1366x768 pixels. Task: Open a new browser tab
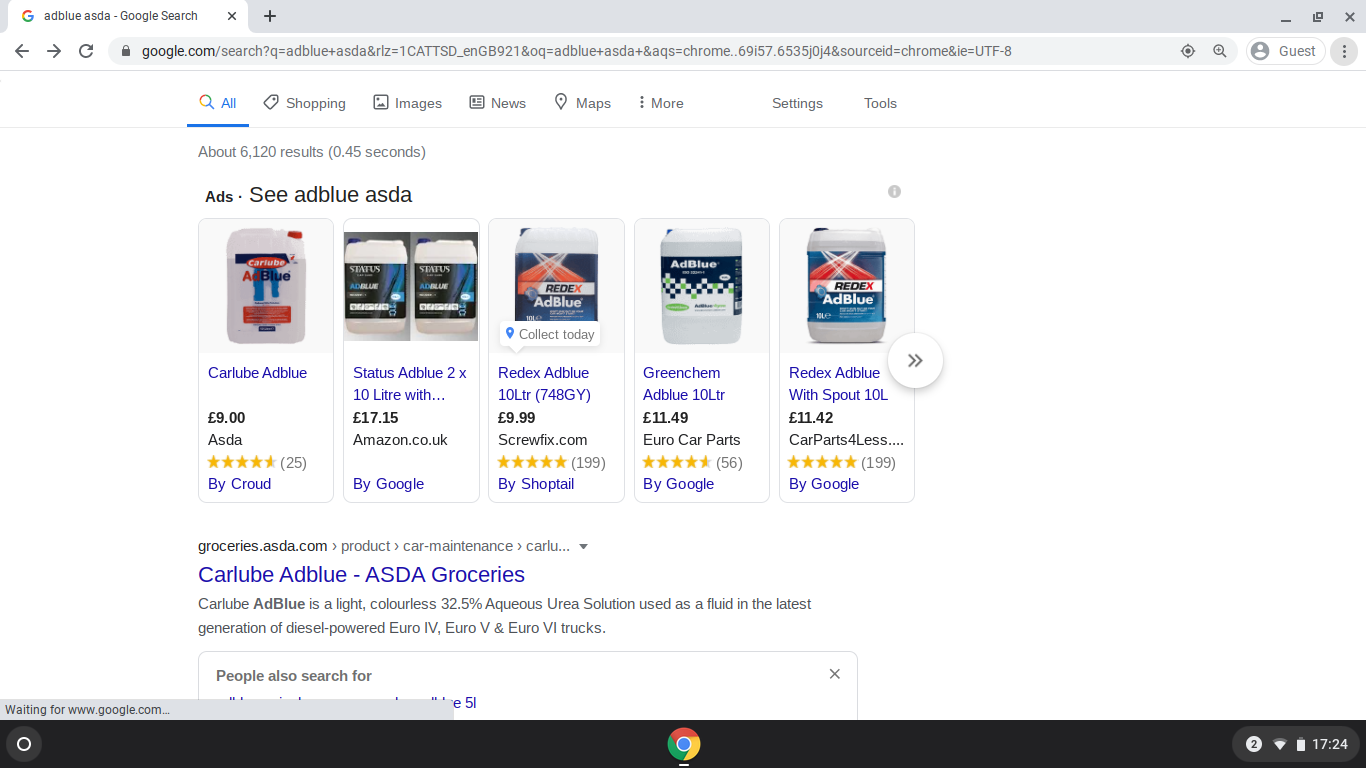point(270,16)
